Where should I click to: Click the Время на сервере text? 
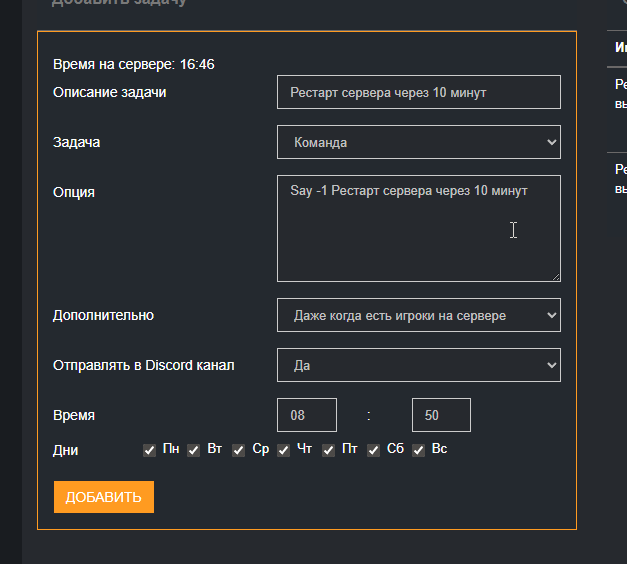tap(133, 64)
